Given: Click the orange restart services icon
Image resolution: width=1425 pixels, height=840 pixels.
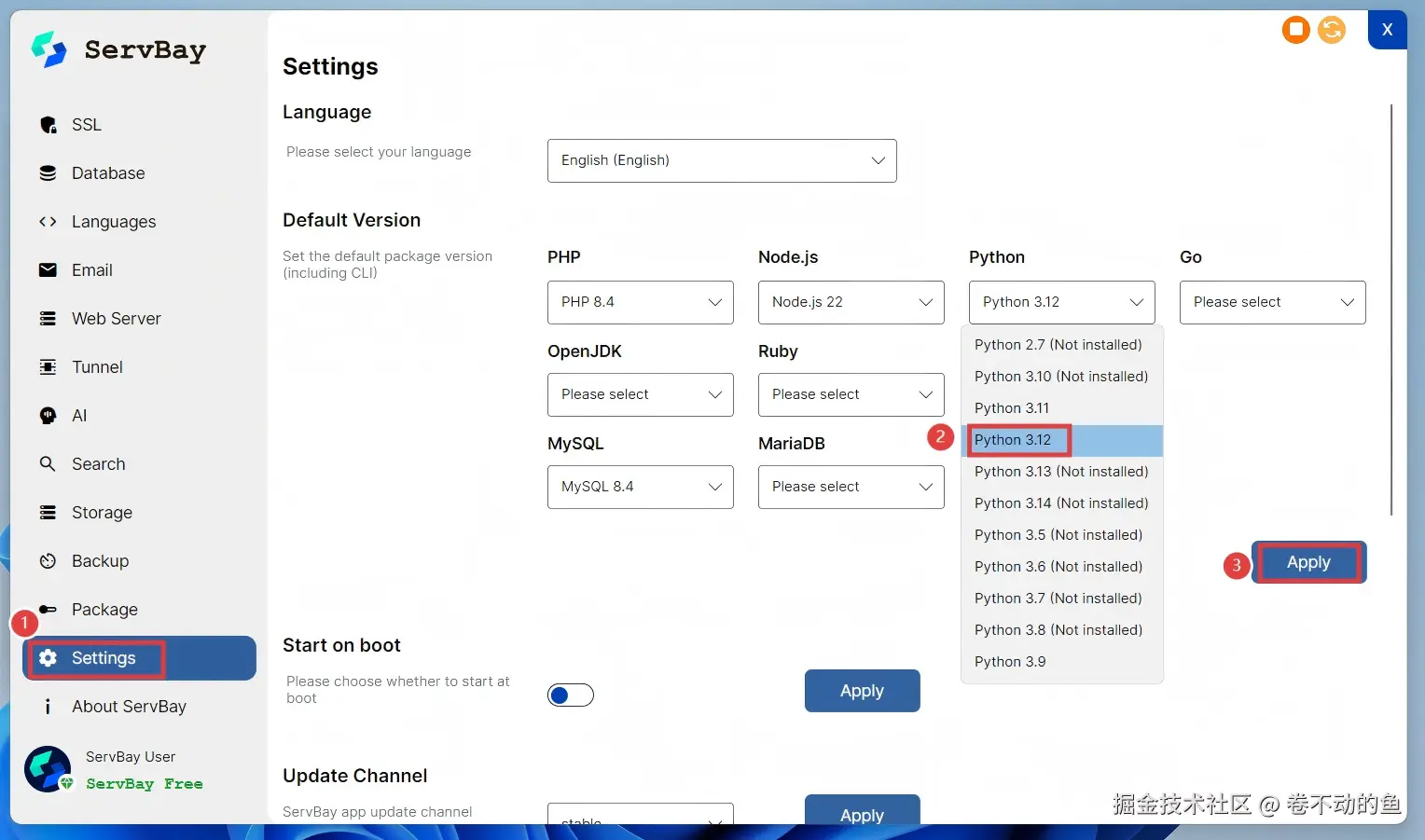Looking at the screenshot, I should point(1332,30).
